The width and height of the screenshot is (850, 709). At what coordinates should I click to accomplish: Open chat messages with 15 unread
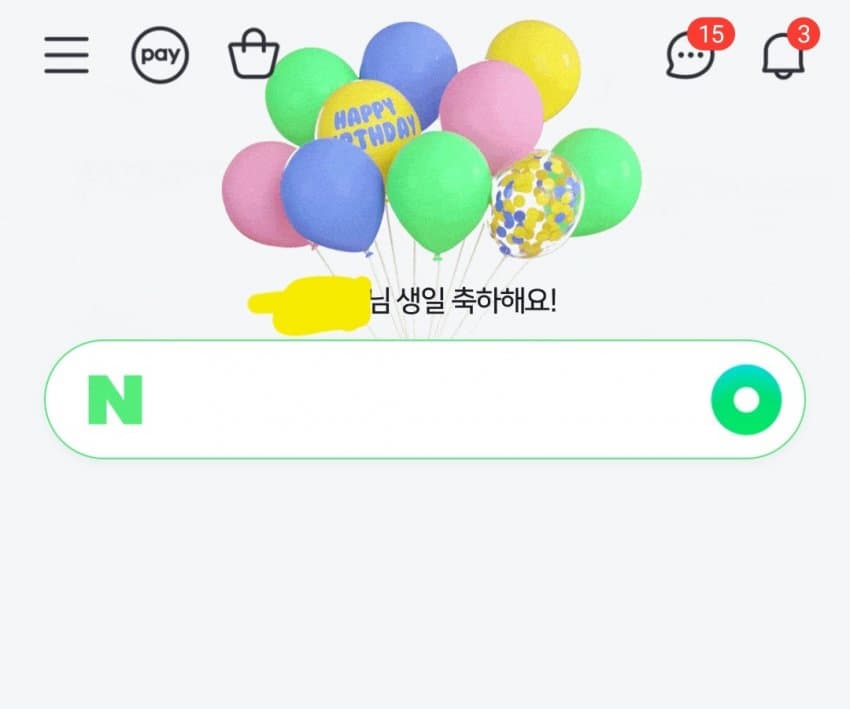point(691,56)
